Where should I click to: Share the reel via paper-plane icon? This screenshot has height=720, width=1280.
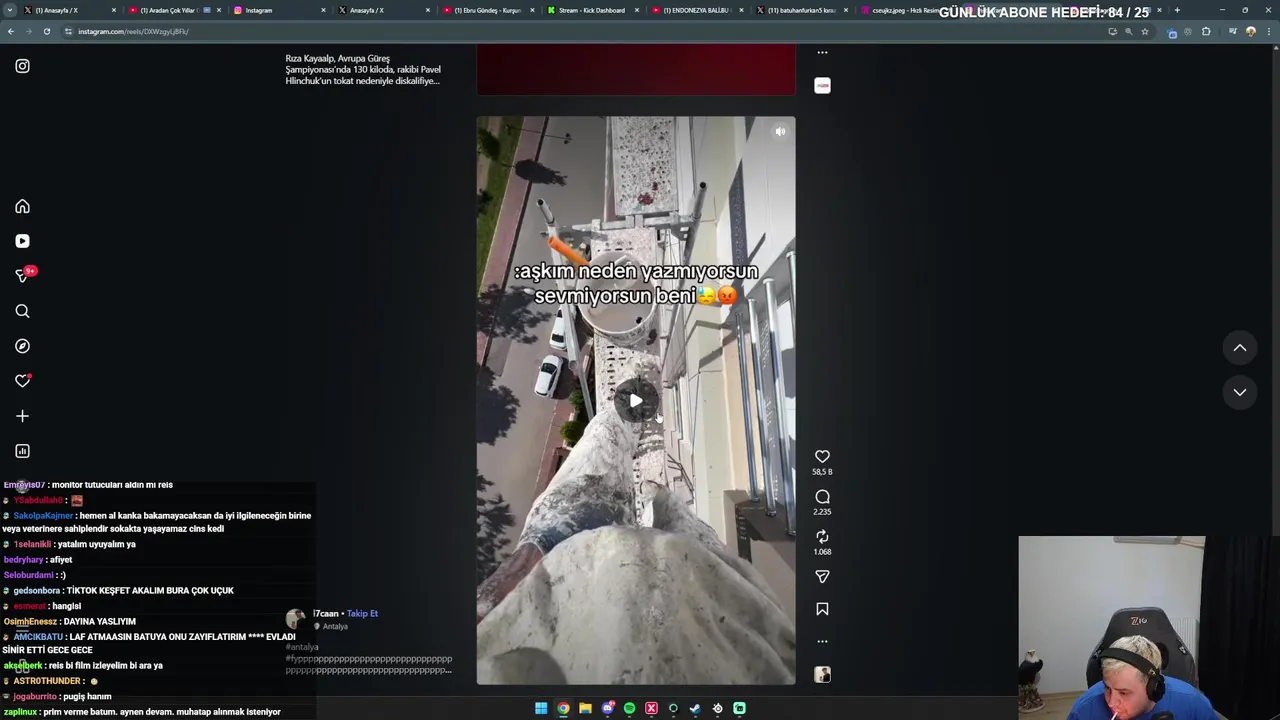pos(822,577)
